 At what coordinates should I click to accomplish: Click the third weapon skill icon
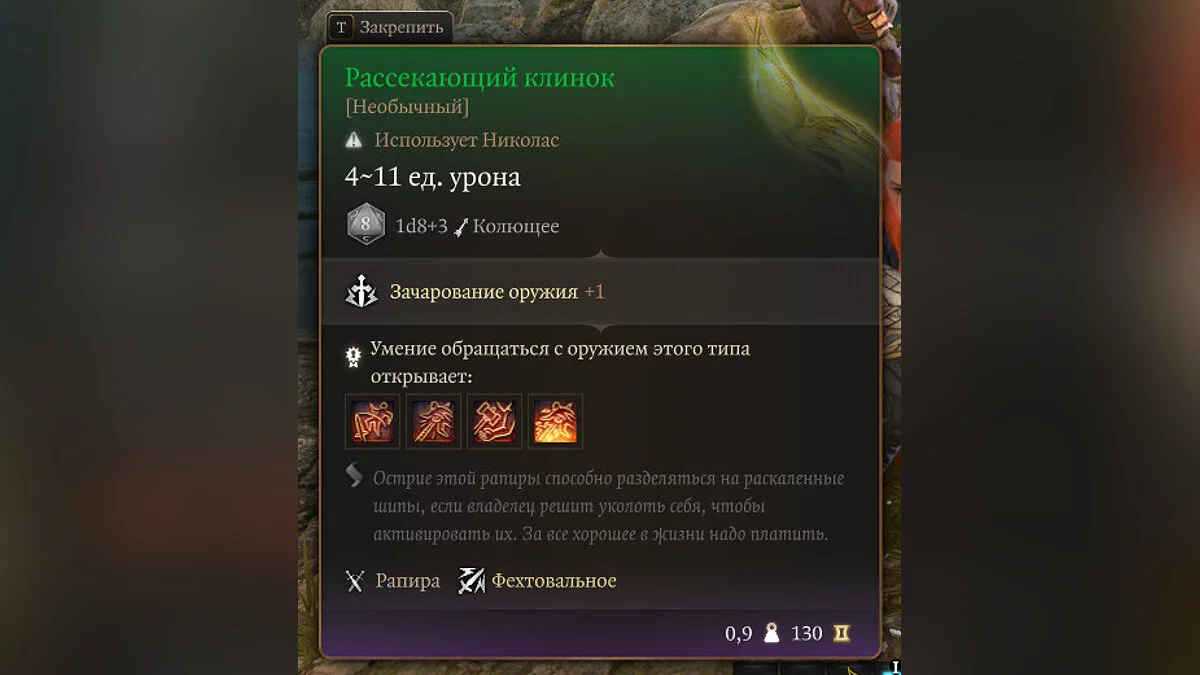494,421
